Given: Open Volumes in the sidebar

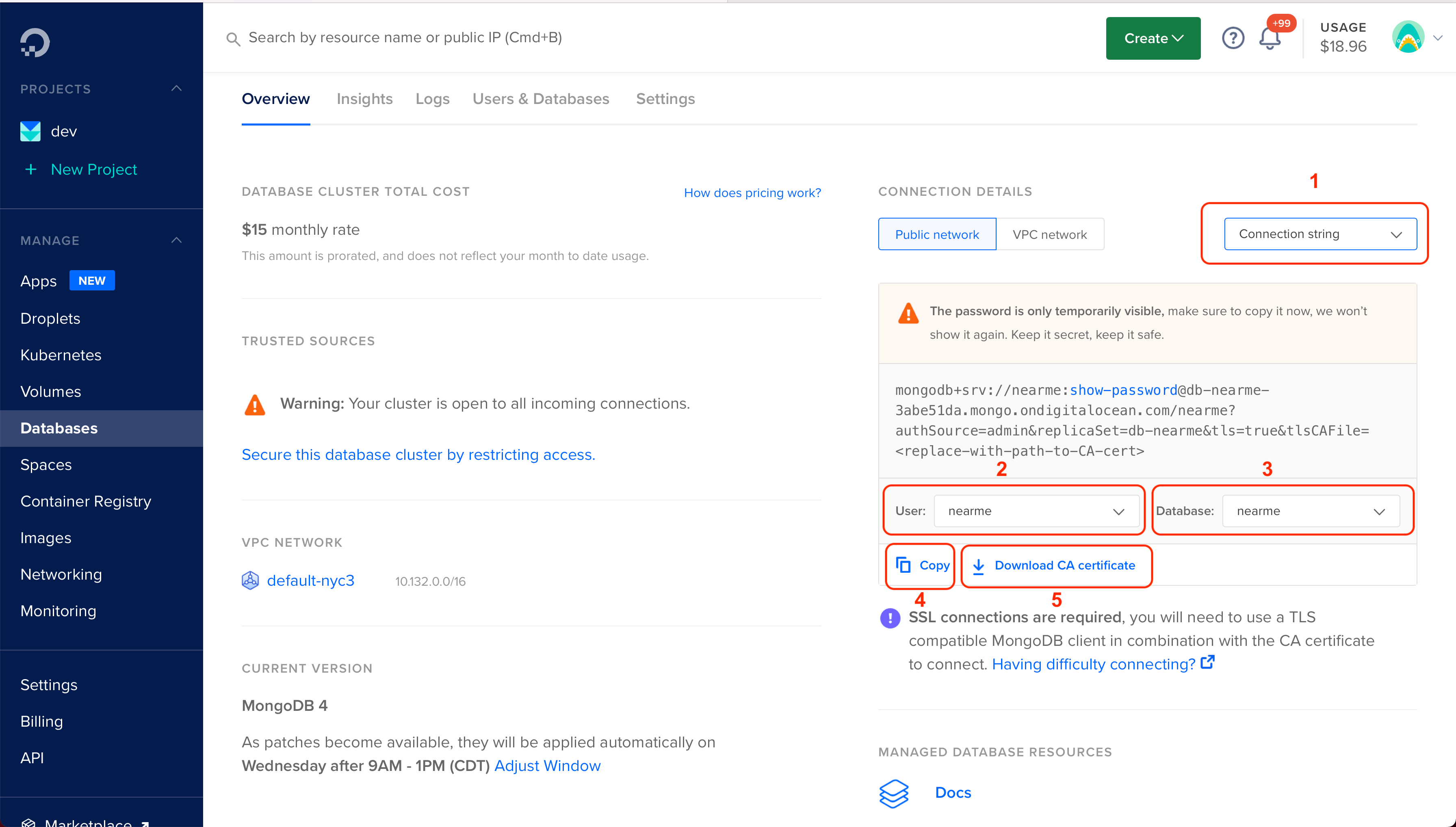Looking at the screenshot, I should tap(50, 392).
